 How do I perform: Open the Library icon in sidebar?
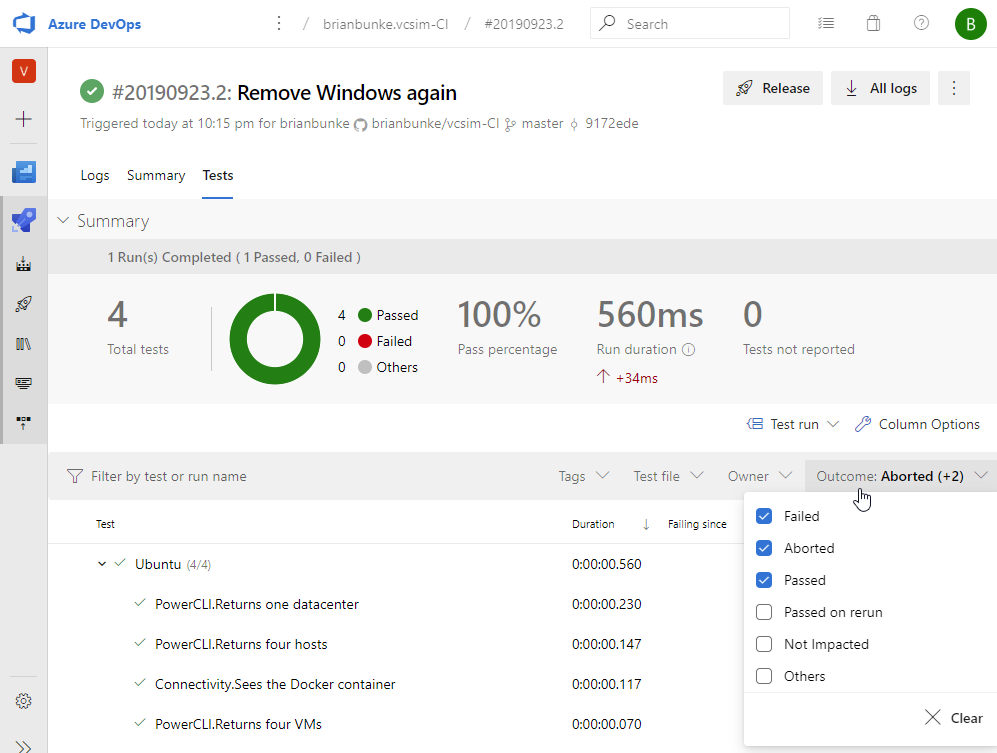(x=24, y=344)
